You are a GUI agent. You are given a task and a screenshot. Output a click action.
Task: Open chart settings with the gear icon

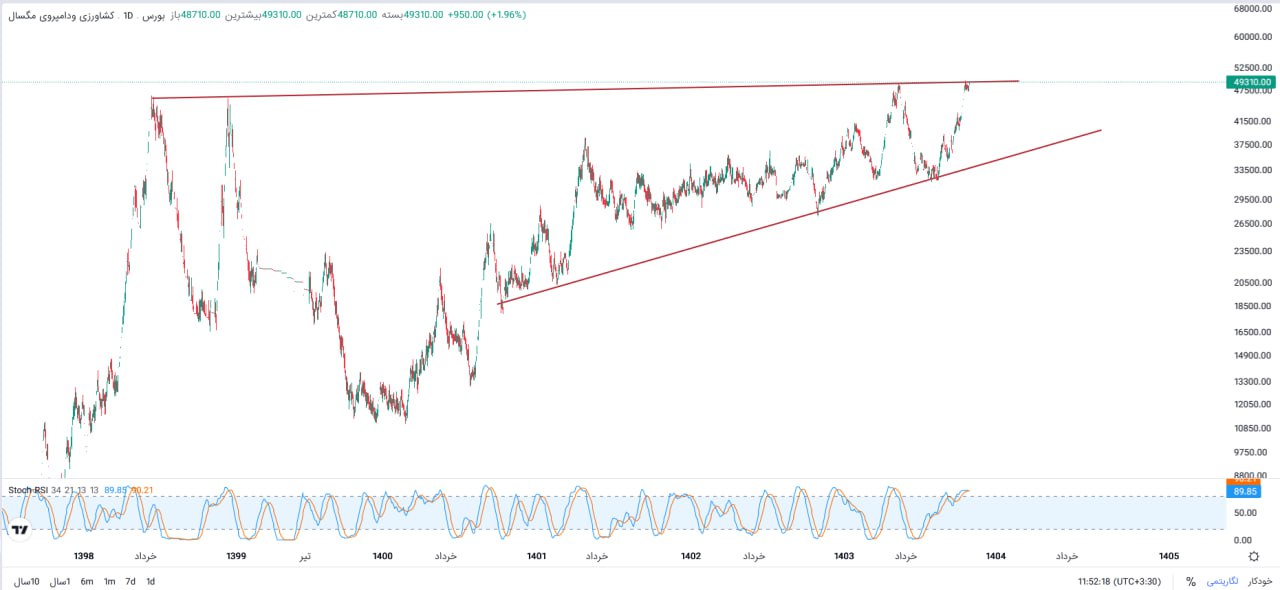(1254, 556)
